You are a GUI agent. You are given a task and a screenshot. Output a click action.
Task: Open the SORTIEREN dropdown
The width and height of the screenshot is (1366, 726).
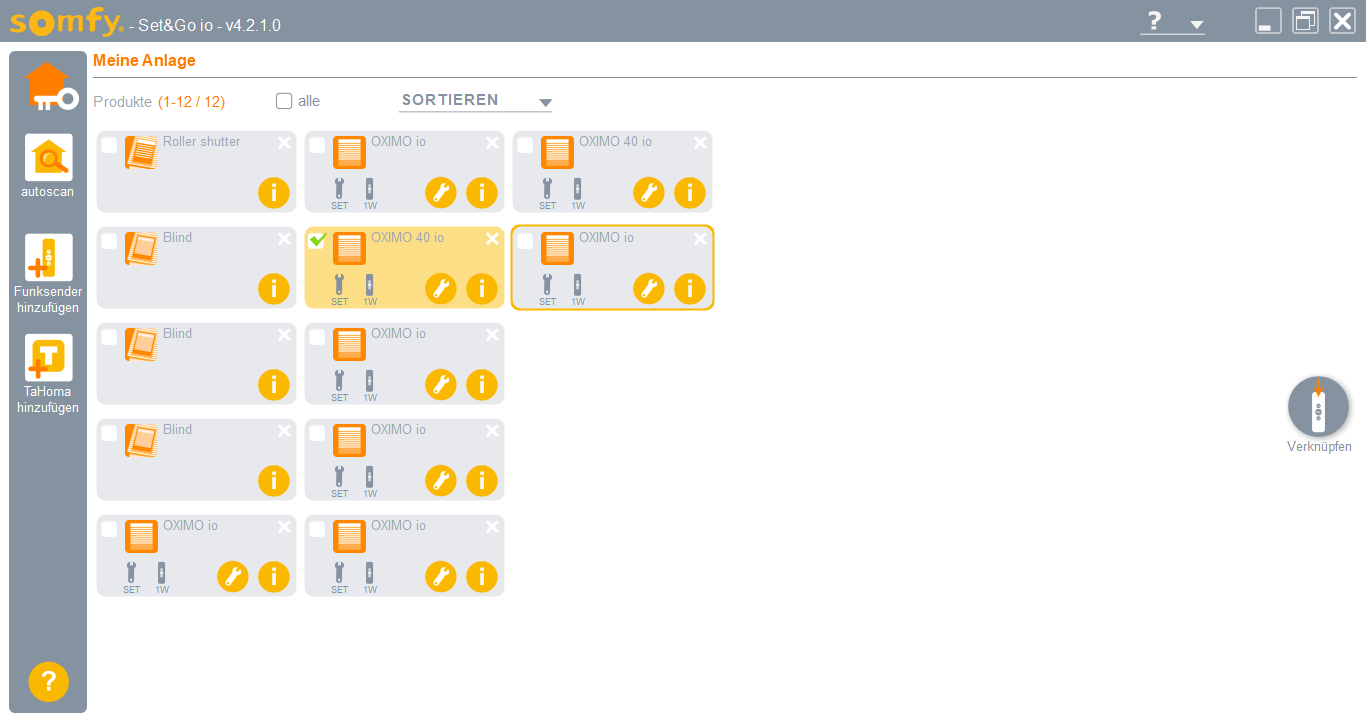point(475,101)
